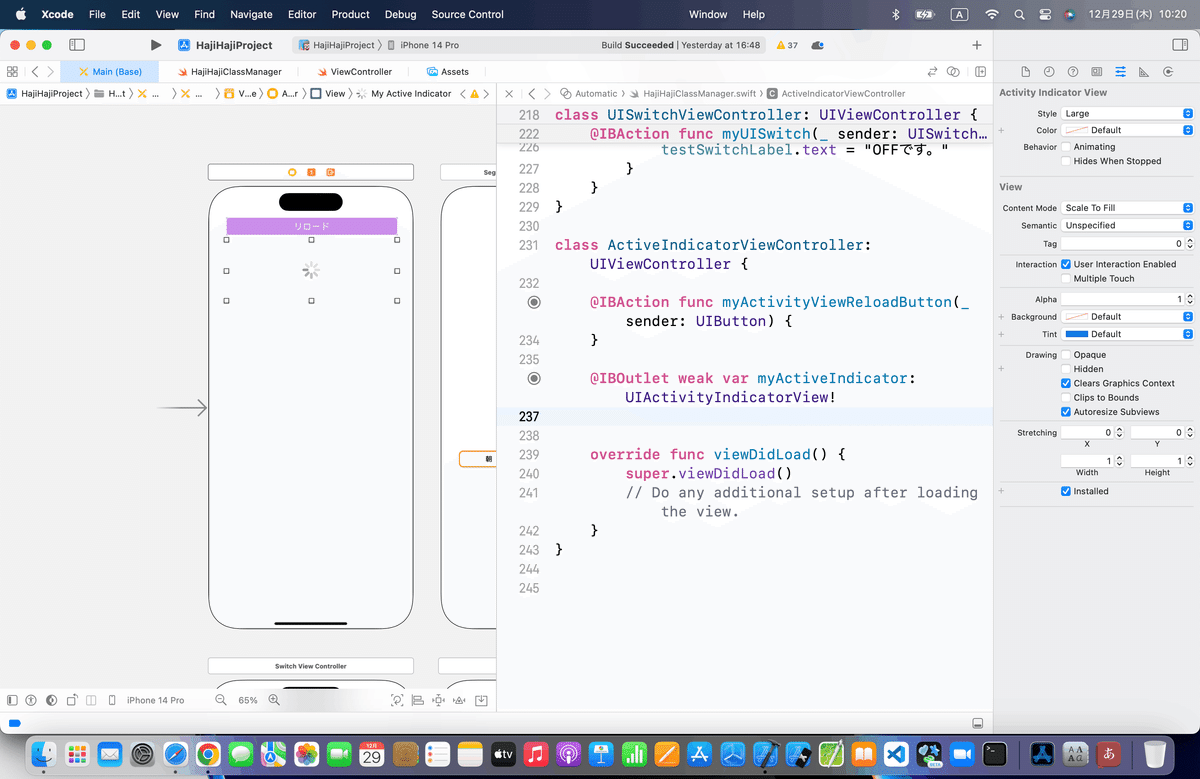This screenshot has width=1200, height=779.
Task: Select the activity indicator spinner on canvas
Action: [x=311, y=270]
